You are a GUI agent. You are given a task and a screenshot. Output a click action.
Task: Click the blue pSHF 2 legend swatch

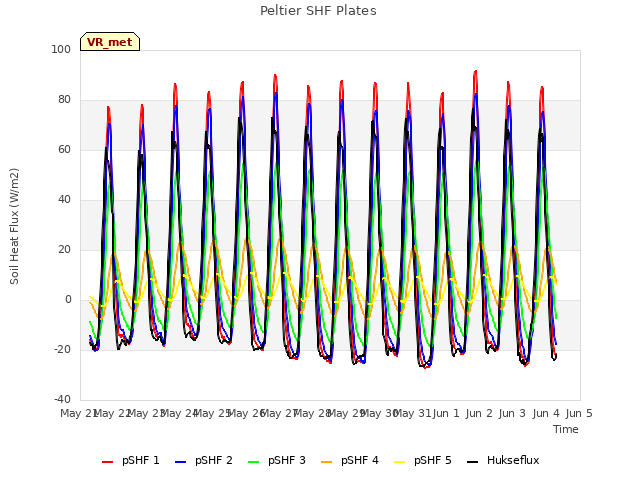(x=180, y=462)
